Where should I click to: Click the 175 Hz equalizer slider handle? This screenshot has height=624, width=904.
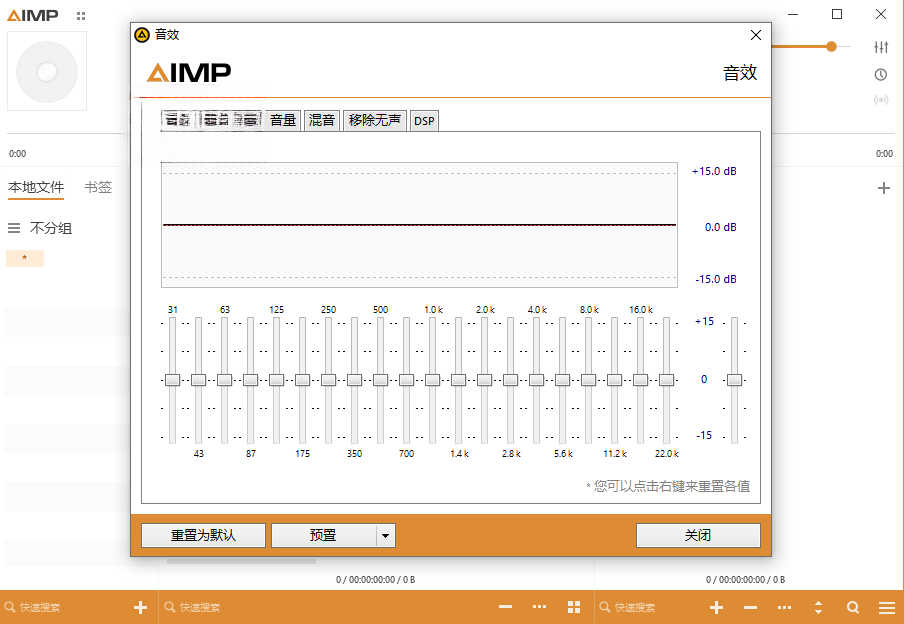302,379
